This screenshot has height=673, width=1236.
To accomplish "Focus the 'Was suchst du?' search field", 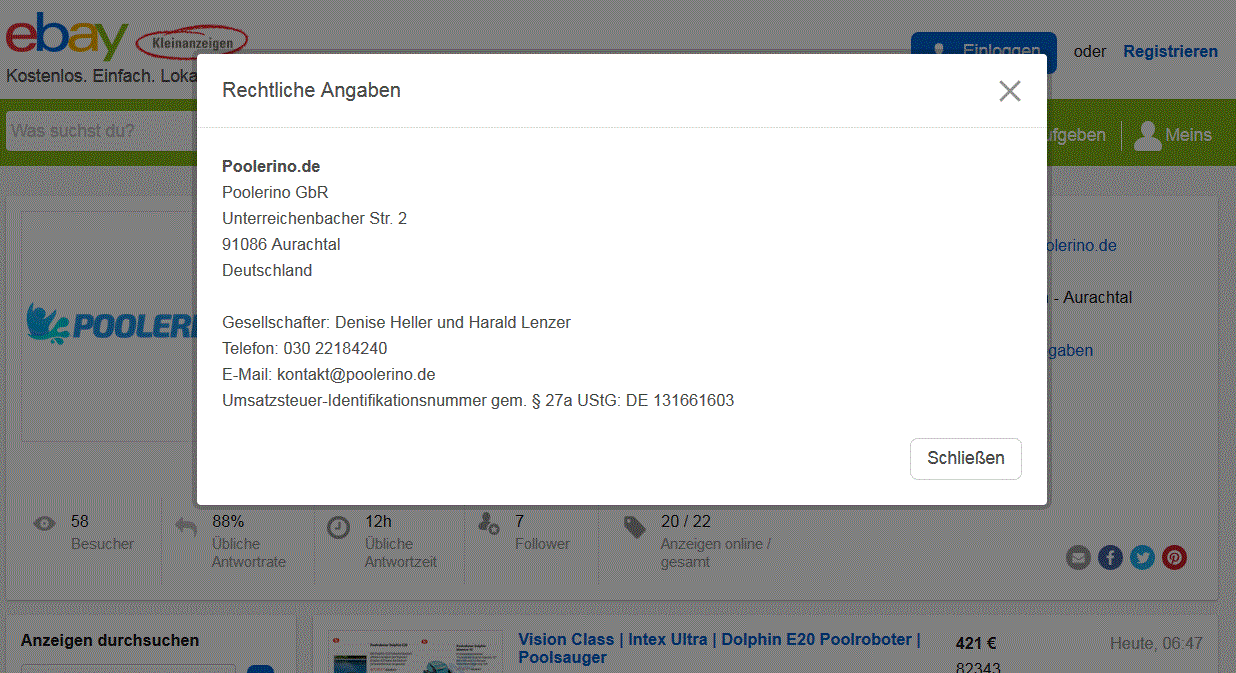I will click(100, 131).
